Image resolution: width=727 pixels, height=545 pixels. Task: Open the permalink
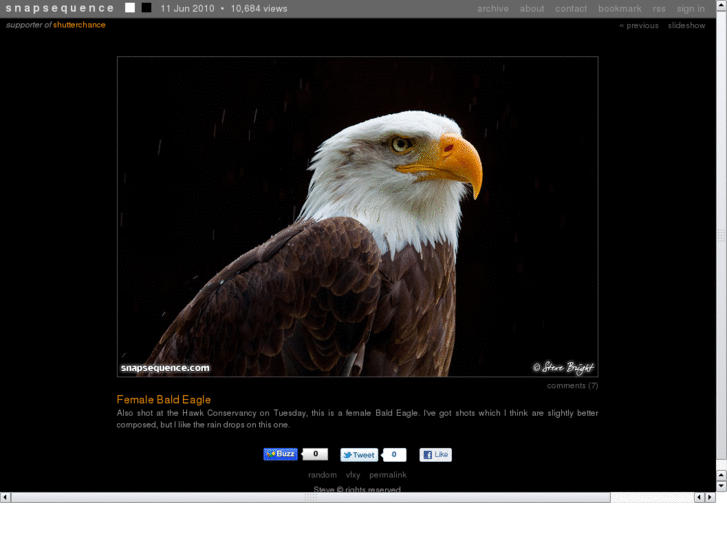coord(388,475)
